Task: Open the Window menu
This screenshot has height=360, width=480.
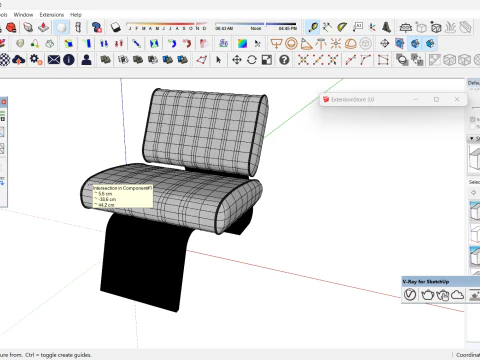Action: point(23,15)
